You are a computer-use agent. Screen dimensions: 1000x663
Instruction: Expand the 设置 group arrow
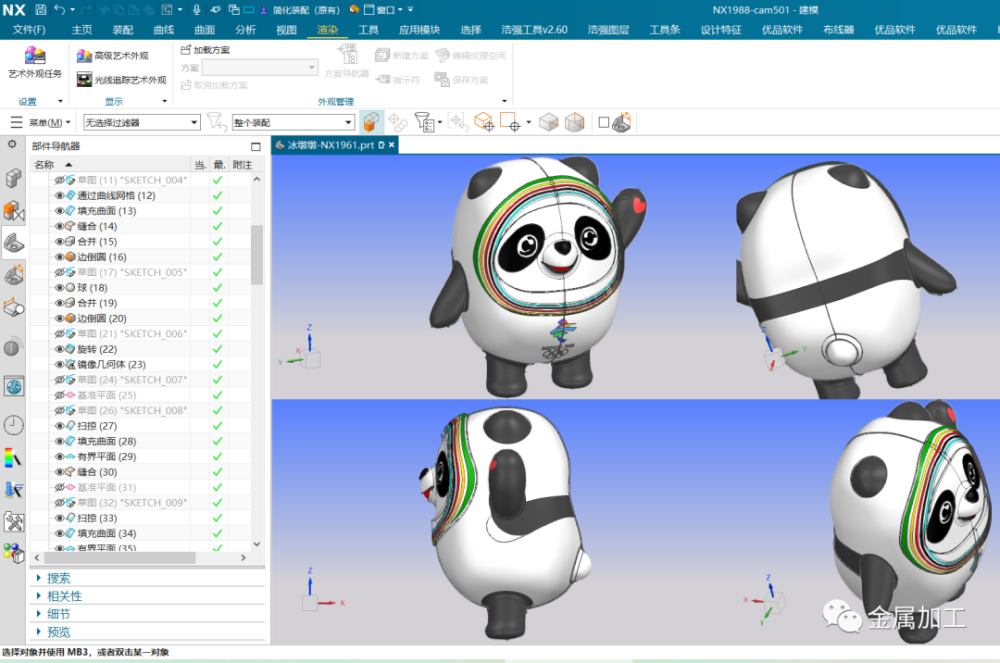coord(61,101)
